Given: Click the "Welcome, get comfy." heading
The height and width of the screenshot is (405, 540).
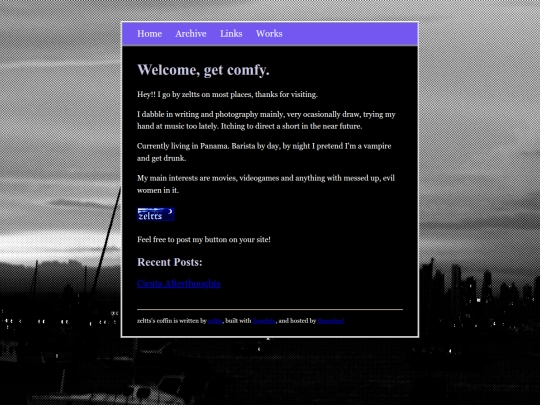Looking at the screenshot, I should click(x=203, y=70).
